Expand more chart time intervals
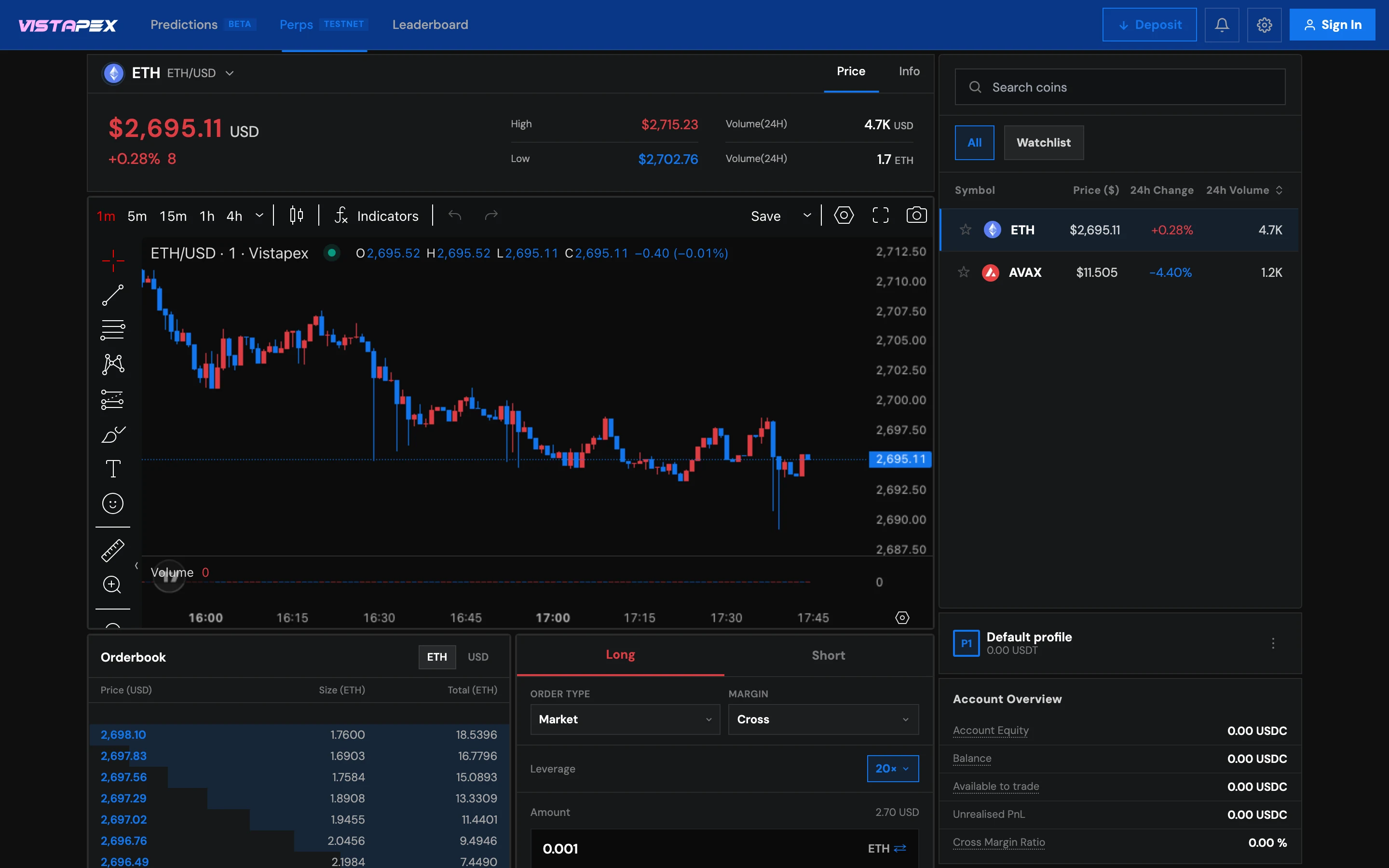 coord(259,215)
